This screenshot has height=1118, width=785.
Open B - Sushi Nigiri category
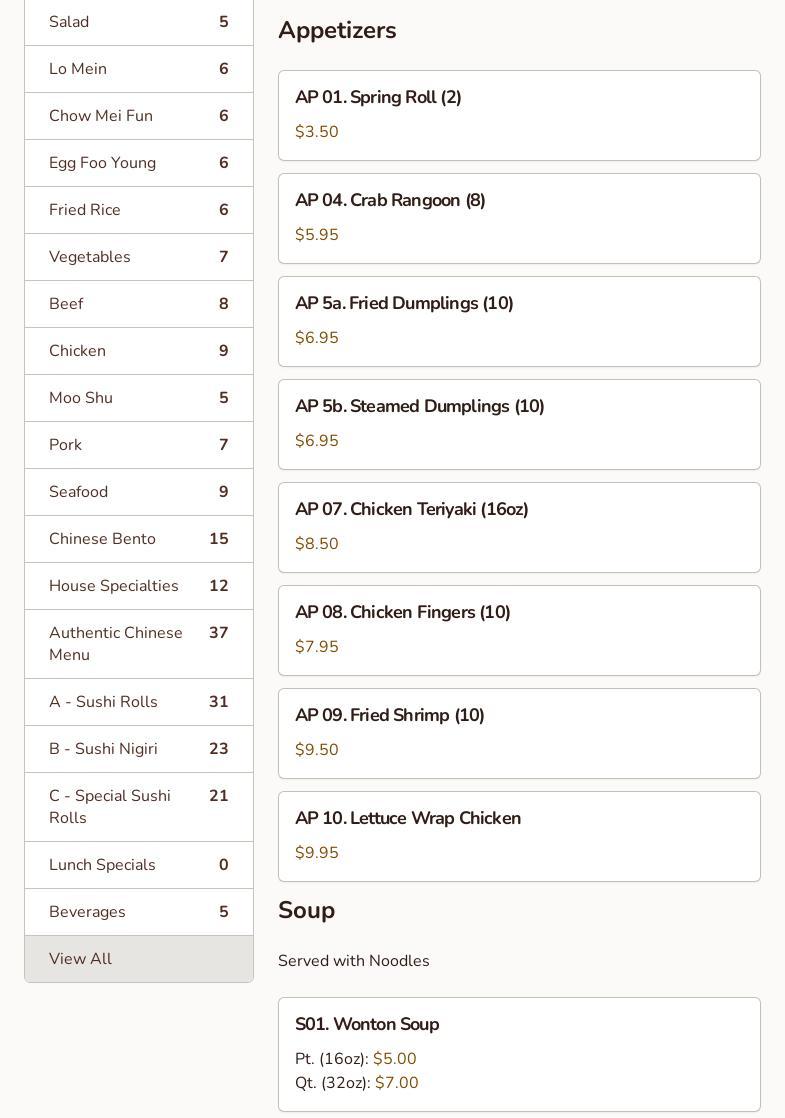pyautogui.click(x=138, y=749)
